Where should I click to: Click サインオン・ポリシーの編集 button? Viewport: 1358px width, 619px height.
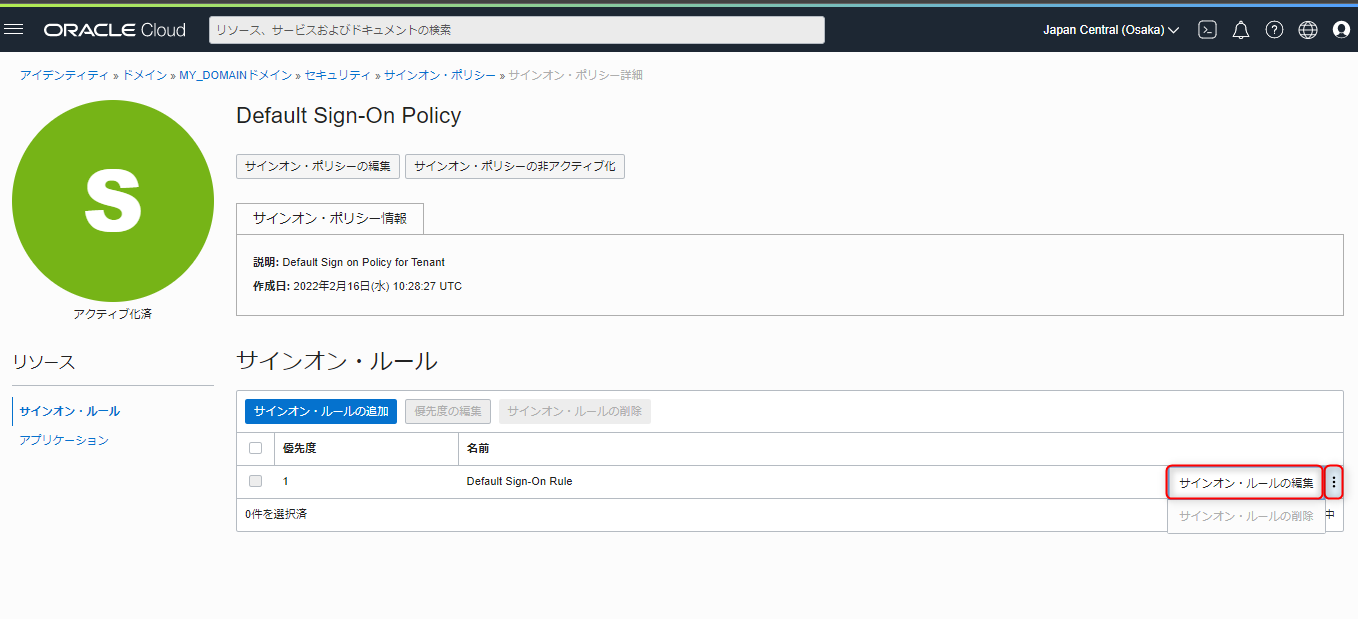(318, 166)
